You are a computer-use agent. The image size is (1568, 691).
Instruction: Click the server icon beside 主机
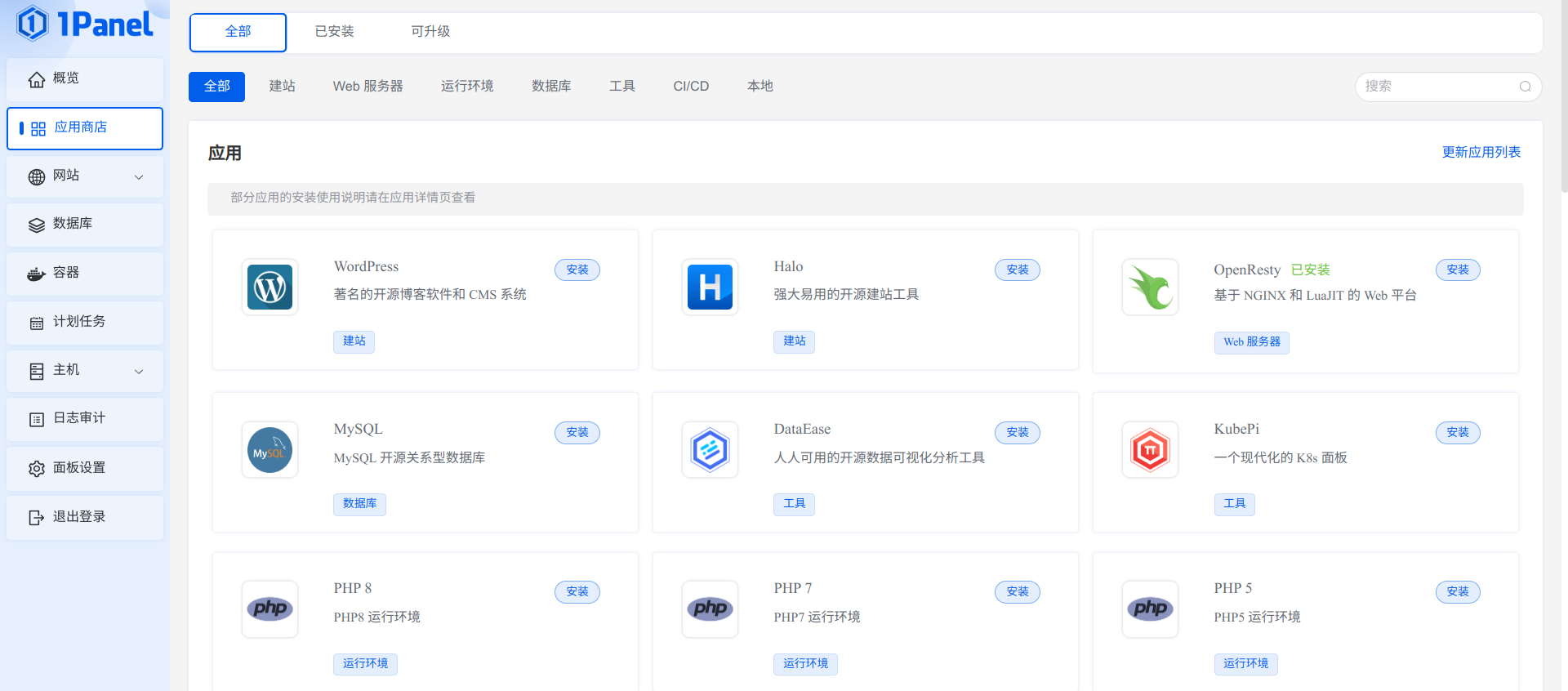[37, 372]
